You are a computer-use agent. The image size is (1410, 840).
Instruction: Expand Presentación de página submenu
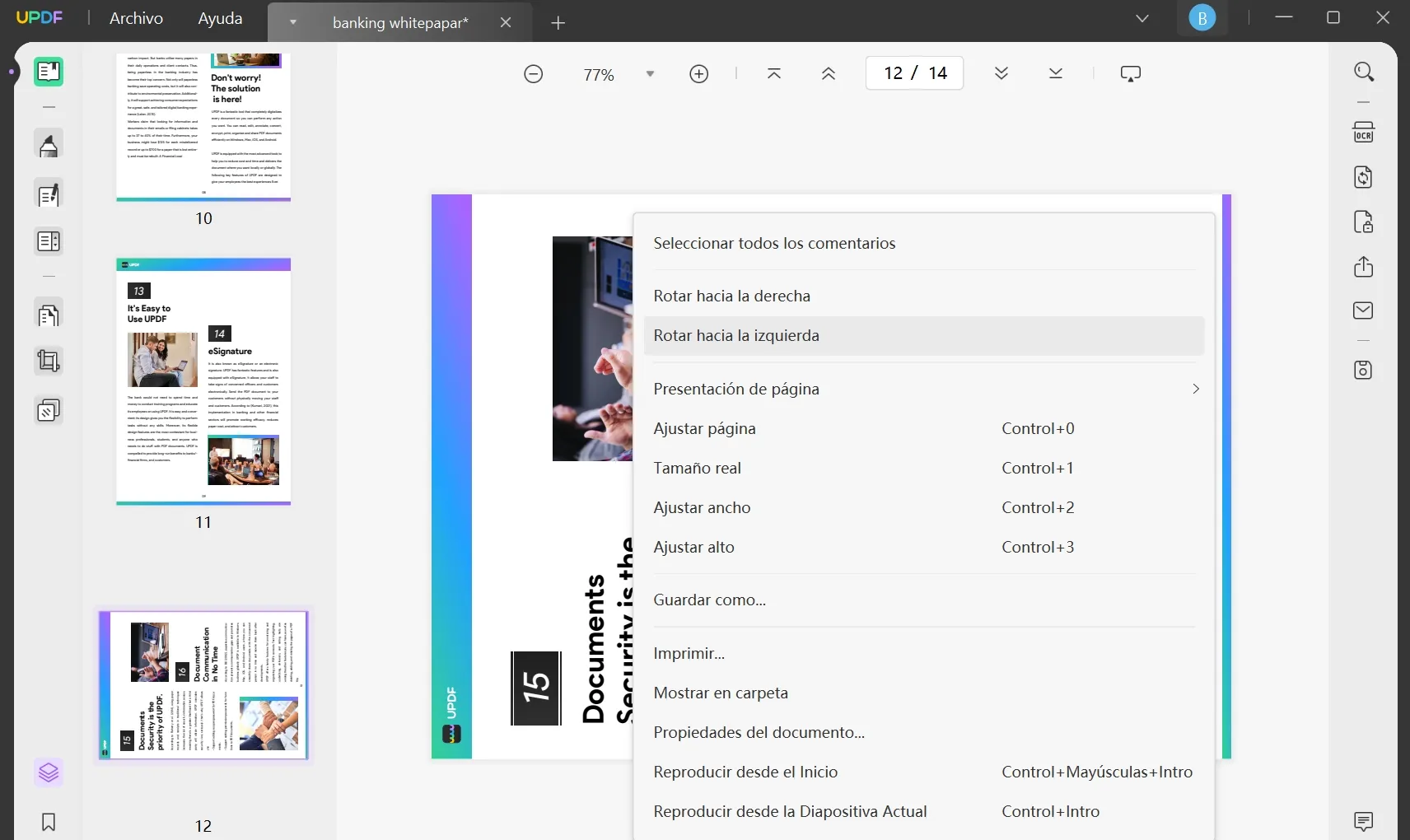point(924,389)
